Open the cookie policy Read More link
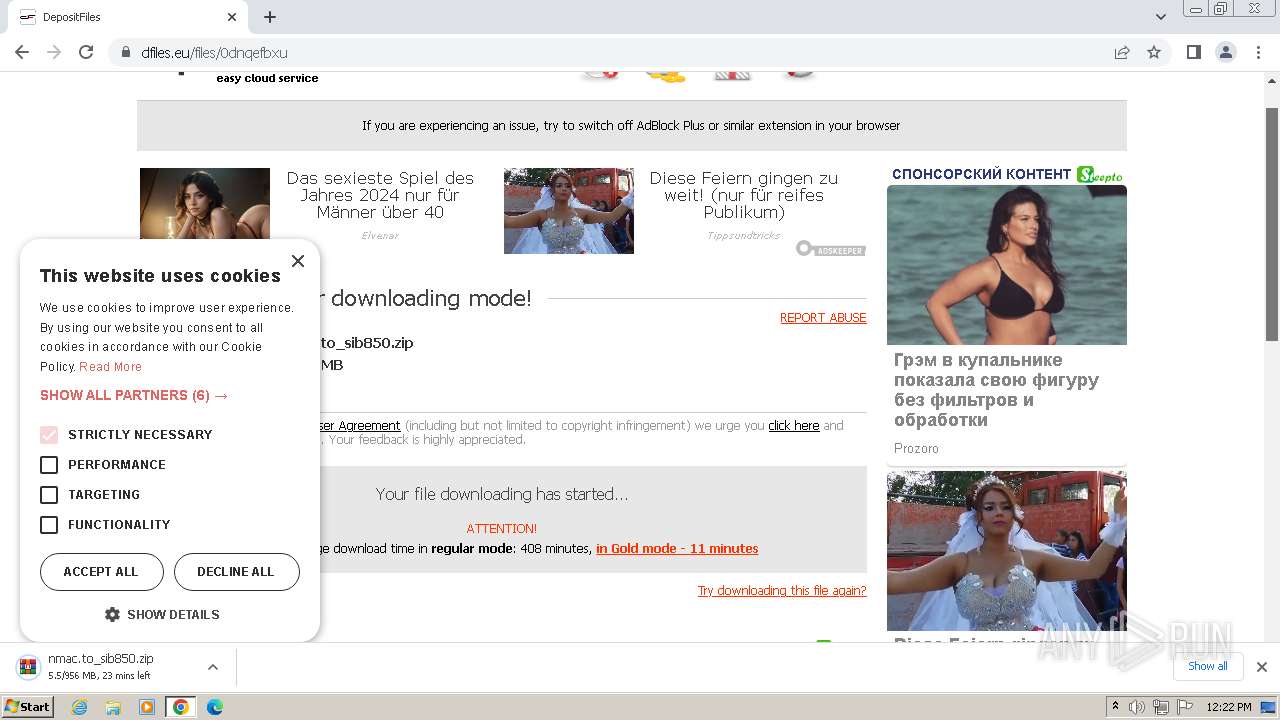The image size is (1280, 720). (110, 367)
